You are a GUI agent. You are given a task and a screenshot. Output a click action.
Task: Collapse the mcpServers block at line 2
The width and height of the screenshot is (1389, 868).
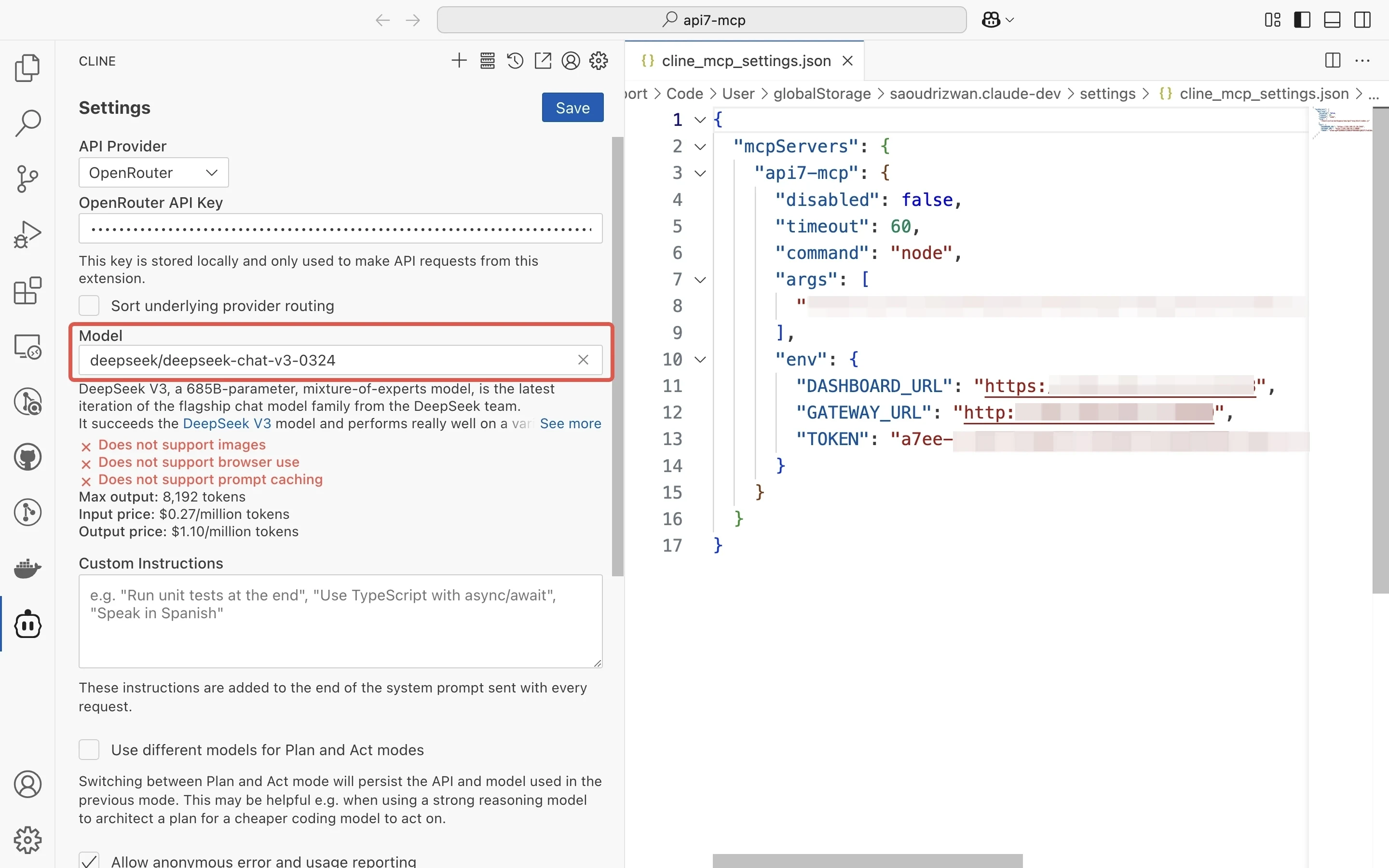click(700, 147)
